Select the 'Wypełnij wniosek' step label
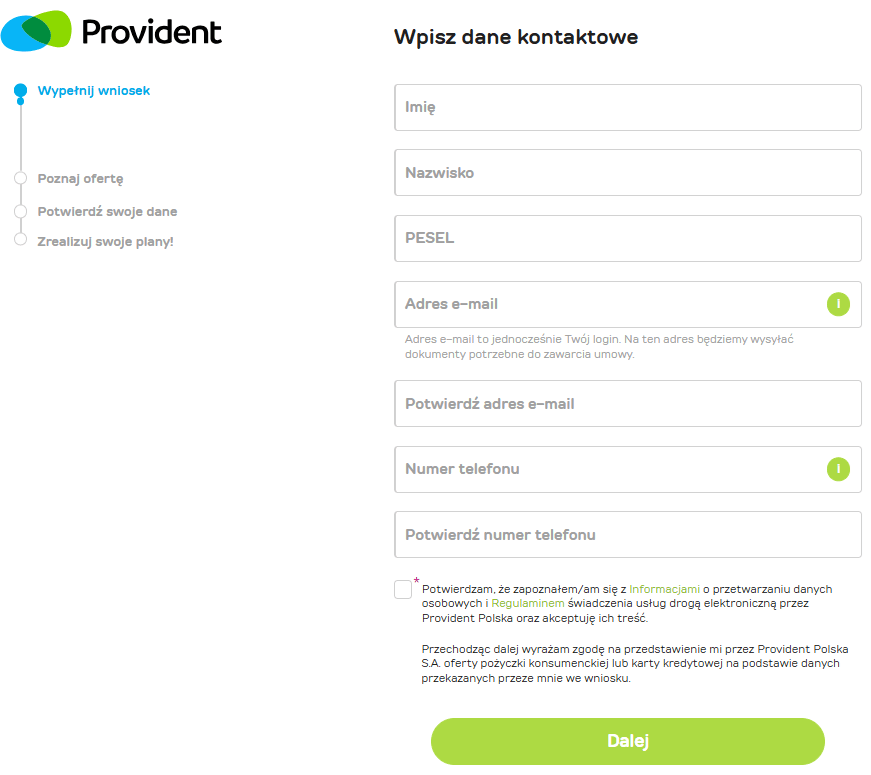Viewport: 871px width, 775px height. click(x=94, y=91)
